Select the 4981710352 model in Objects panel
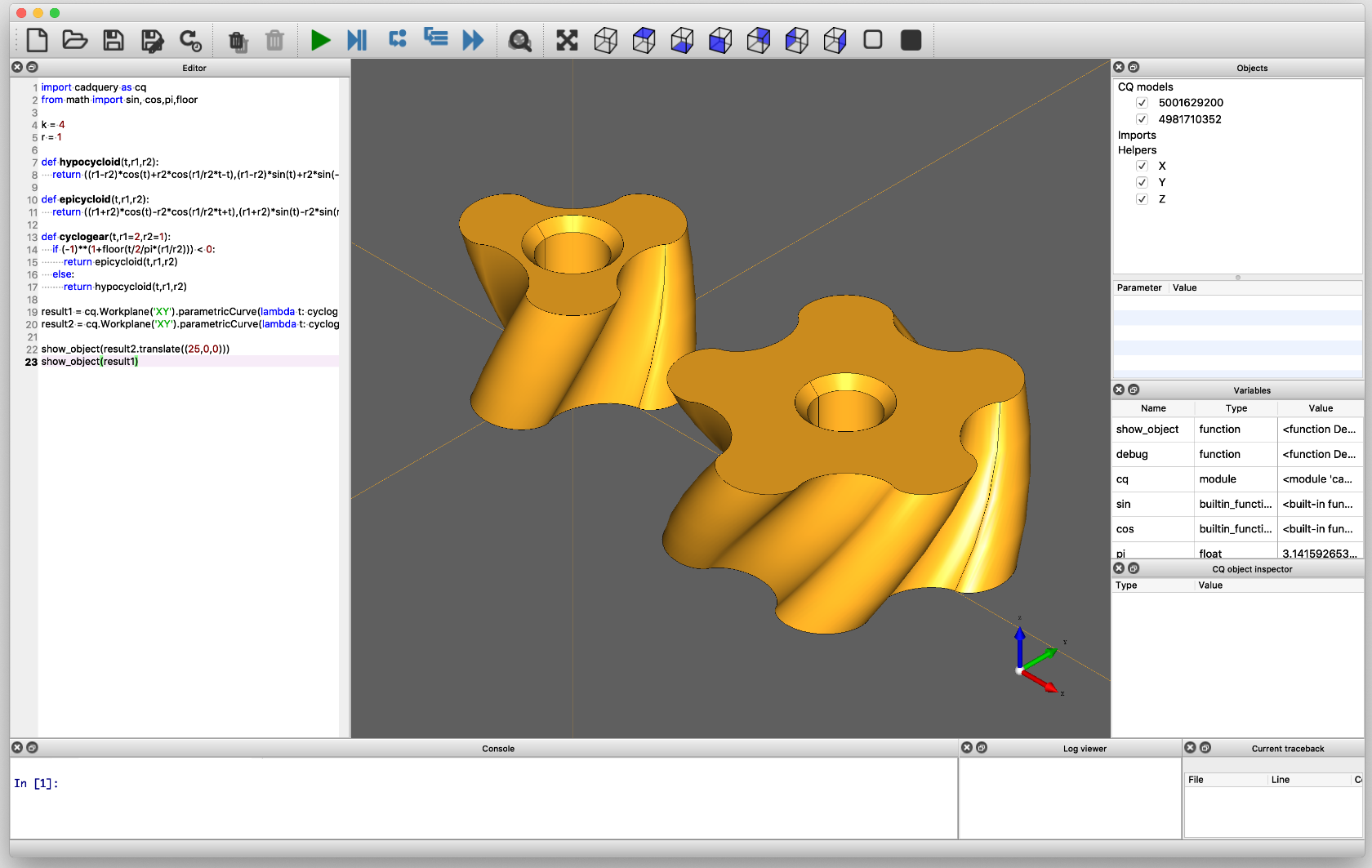 (x=1192, y=119)
